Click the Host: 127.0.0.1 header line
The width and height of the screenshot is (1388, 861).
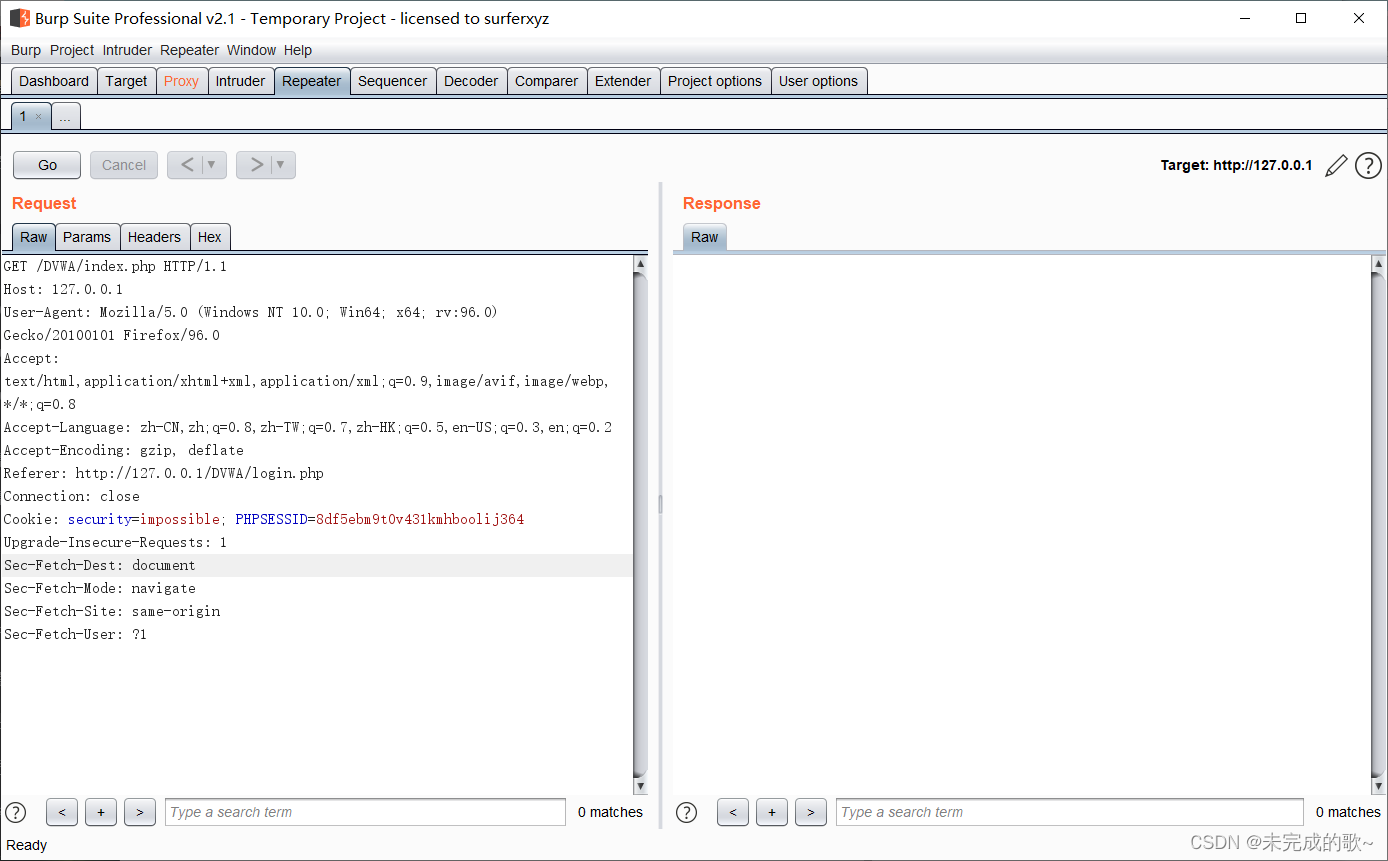(x=63, y=290)
